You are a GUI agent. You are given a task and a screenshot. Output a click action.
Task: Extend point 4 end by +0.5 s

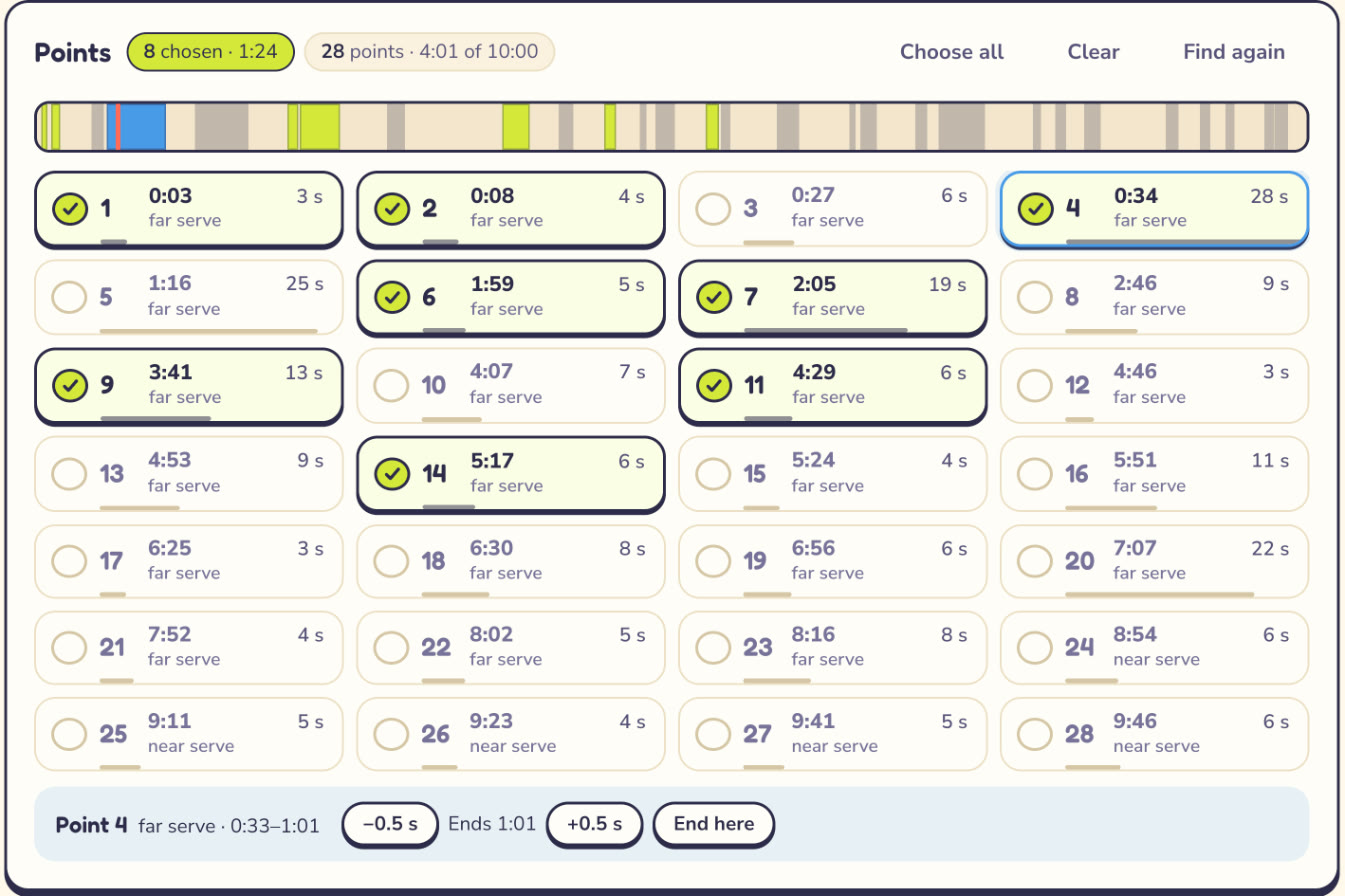pyautogui.click(x=595, y=825)
